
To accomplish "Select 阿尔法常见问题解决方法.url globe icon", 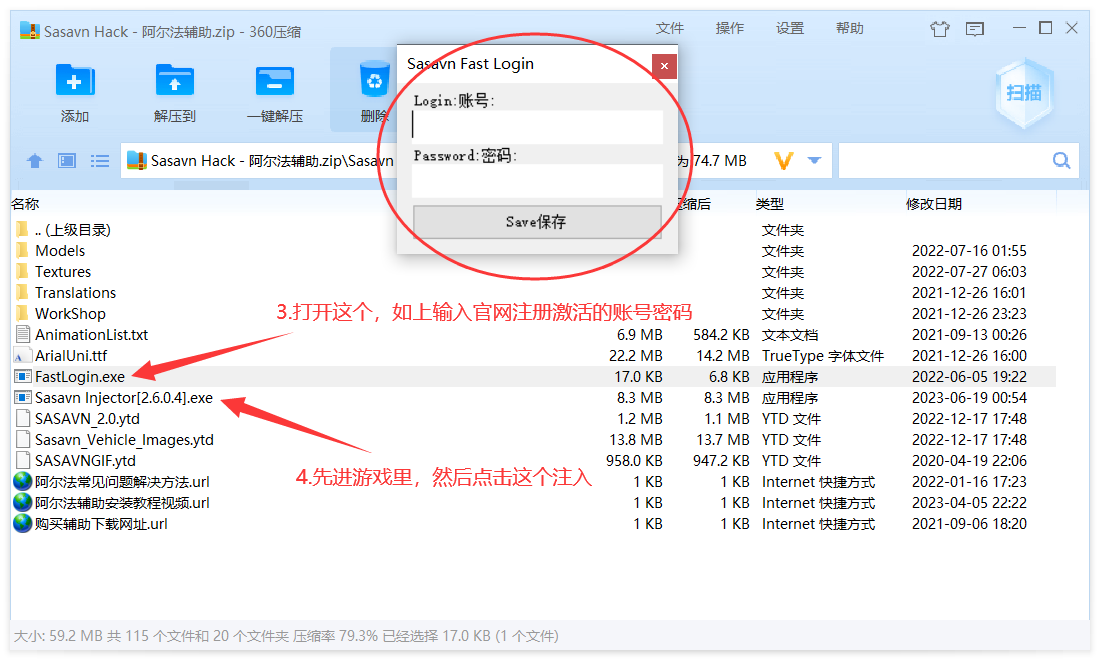I will pos(22,482).
